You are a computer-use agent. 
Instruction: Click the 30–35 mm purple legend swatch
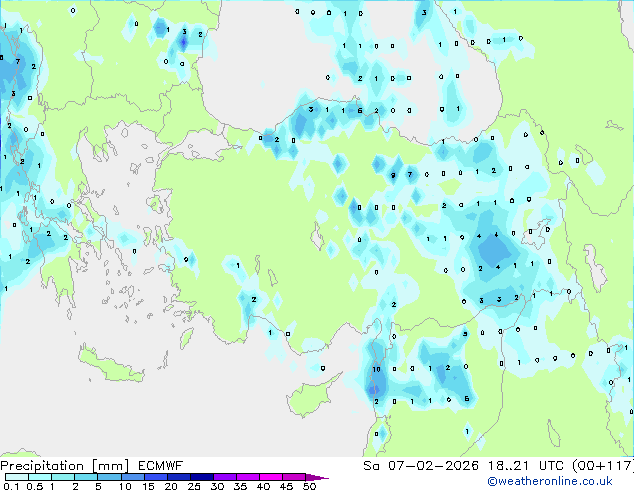click(x=225, y=477)
